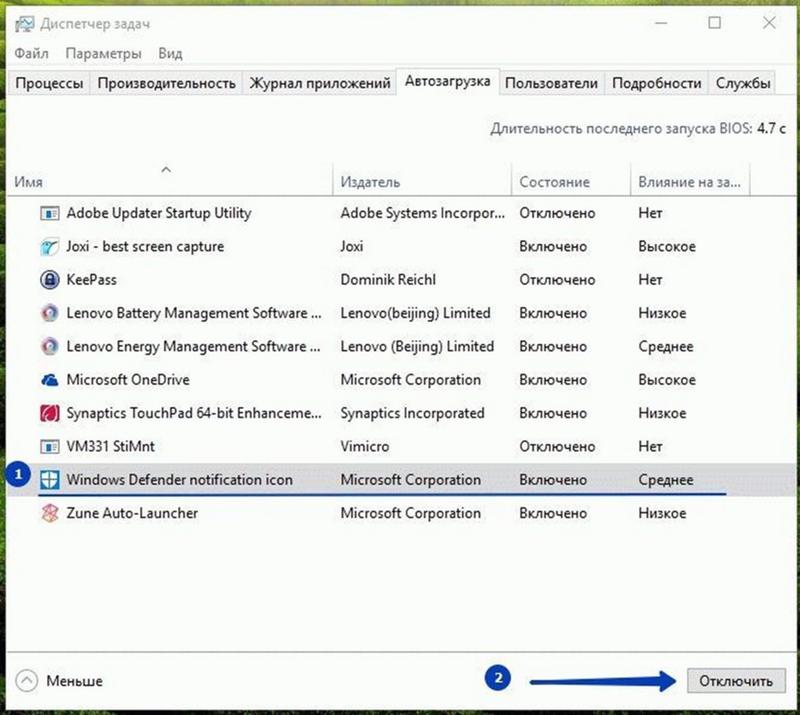The image size is (800, 715).
Task: Click the Joxi publisher cell
Action: coord(352,247)
